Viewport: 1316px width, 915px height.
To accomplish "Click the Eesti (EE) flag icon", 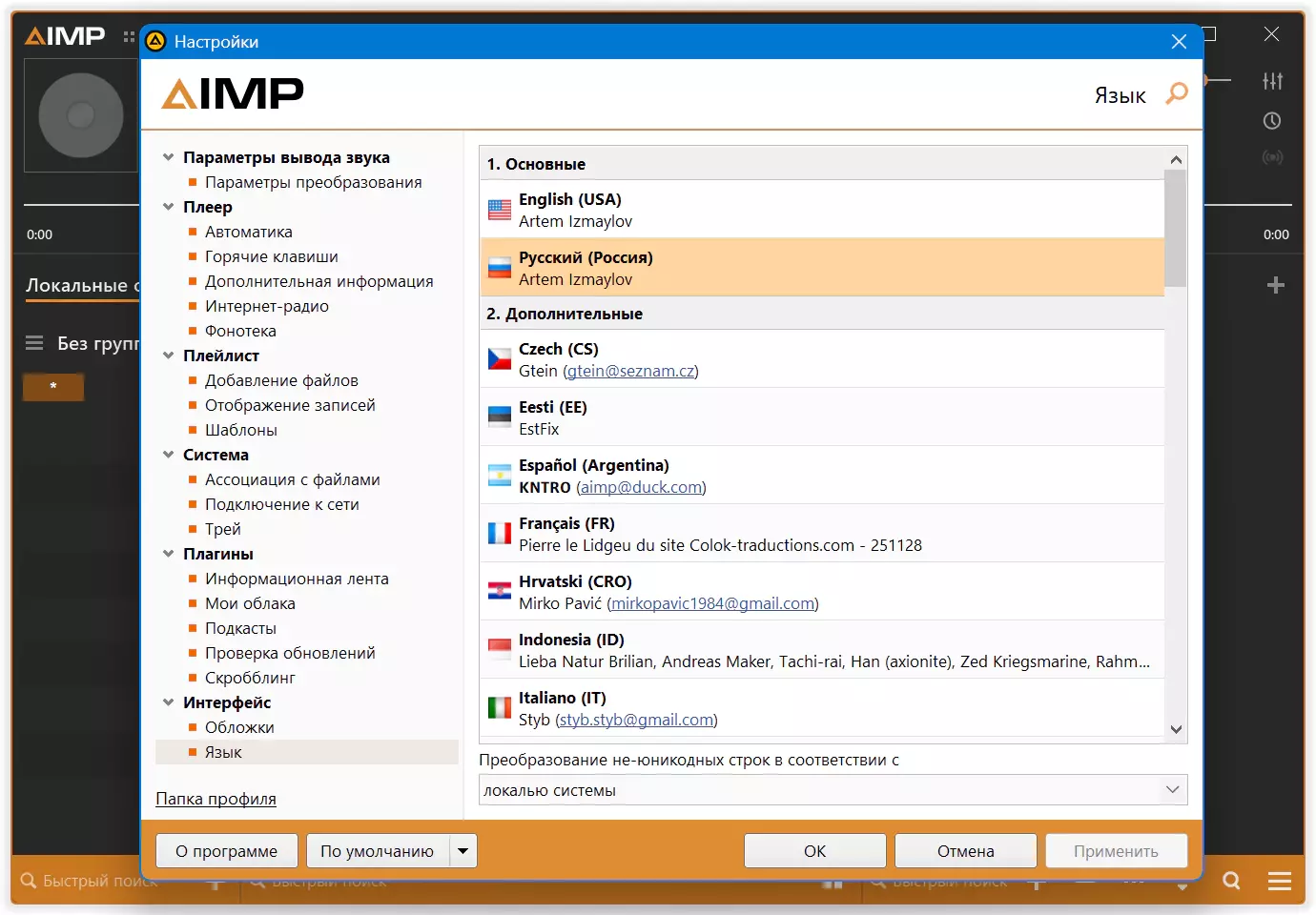I will pos(500,417).
